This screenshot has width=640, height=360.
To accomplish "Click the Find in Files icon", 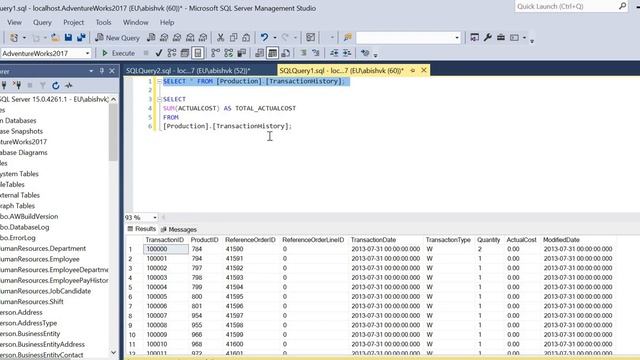I will coord(347,38).
